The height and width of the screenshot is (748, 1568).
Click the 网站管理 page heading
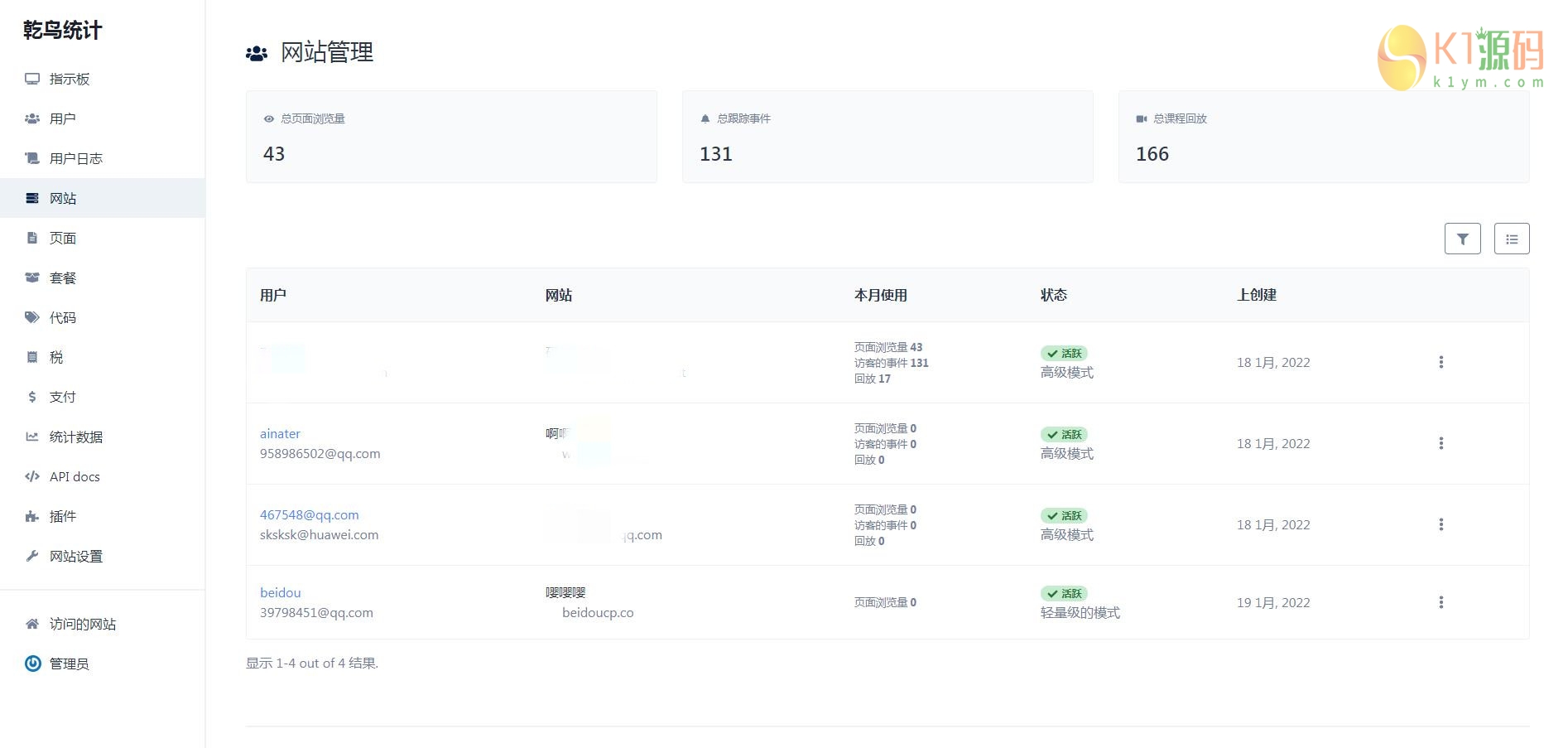tap(327, 52)
